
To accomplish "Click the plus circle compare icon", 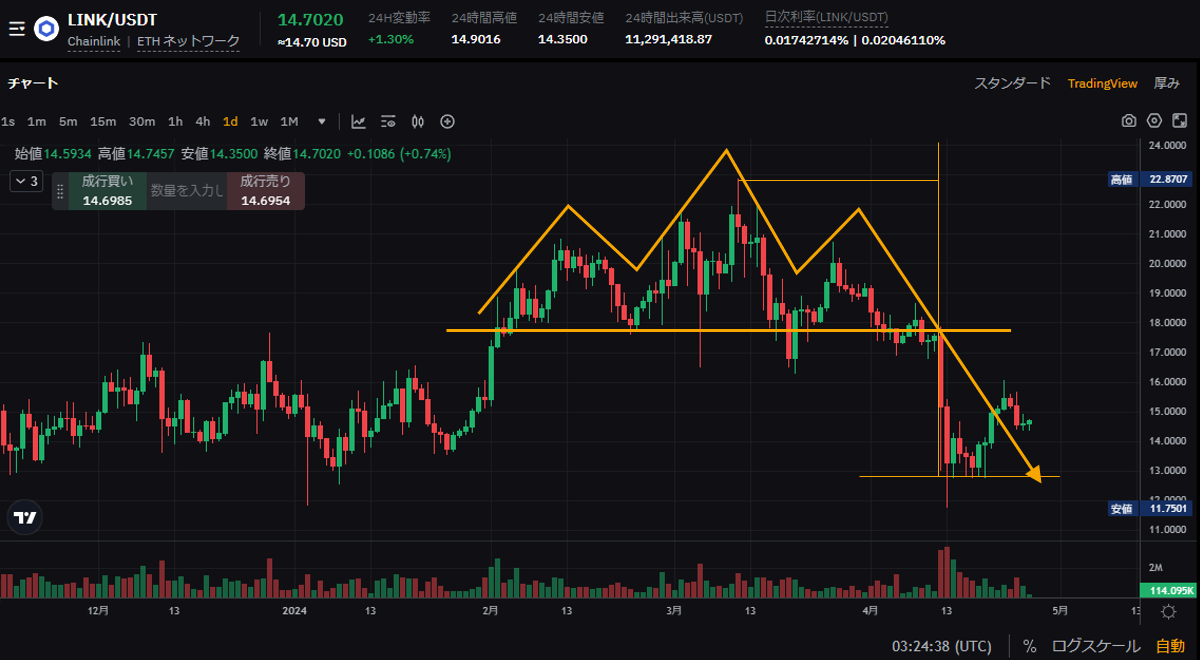I will [447, 122].
